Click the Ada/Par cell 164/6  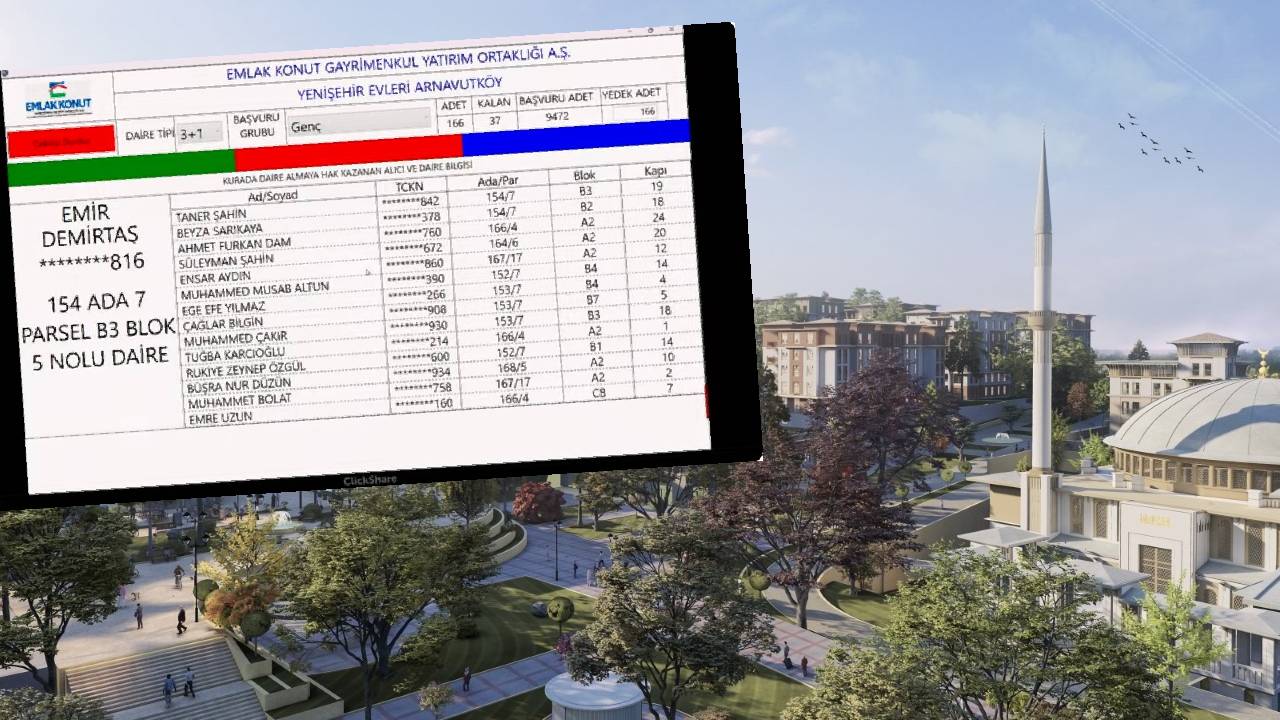tap(502, 243)
